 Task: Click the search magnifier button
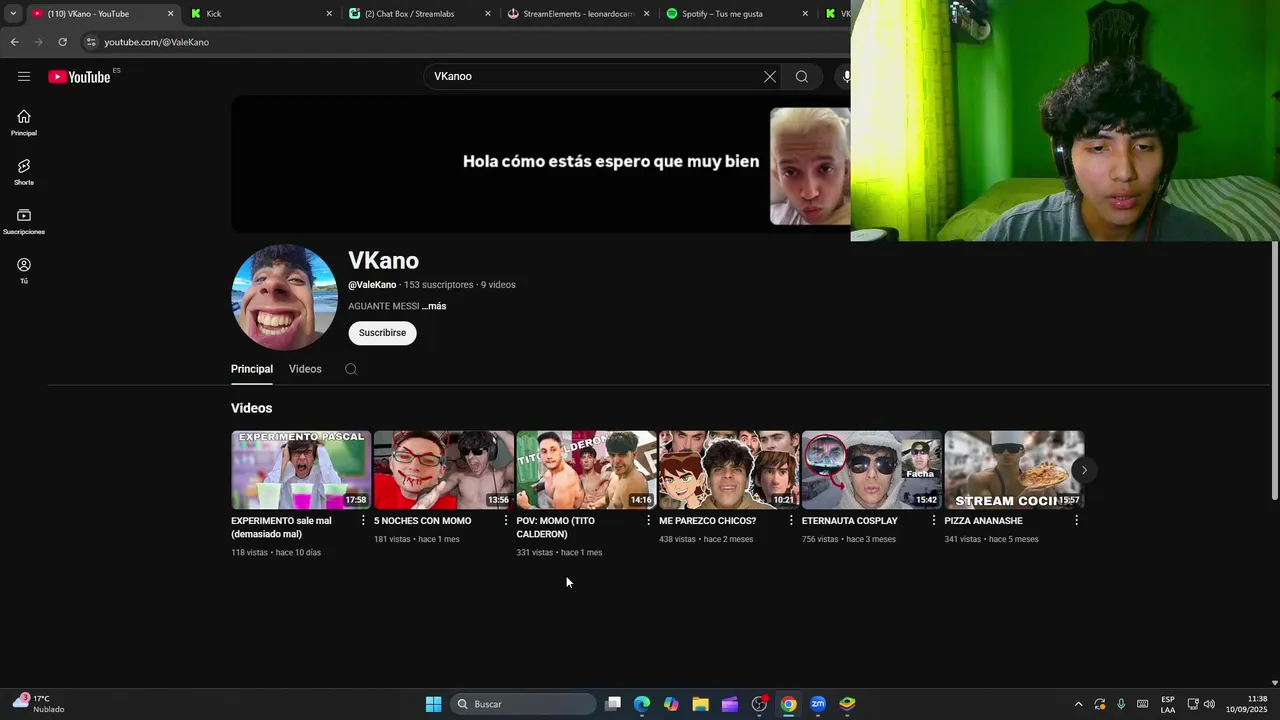point(802,77)
